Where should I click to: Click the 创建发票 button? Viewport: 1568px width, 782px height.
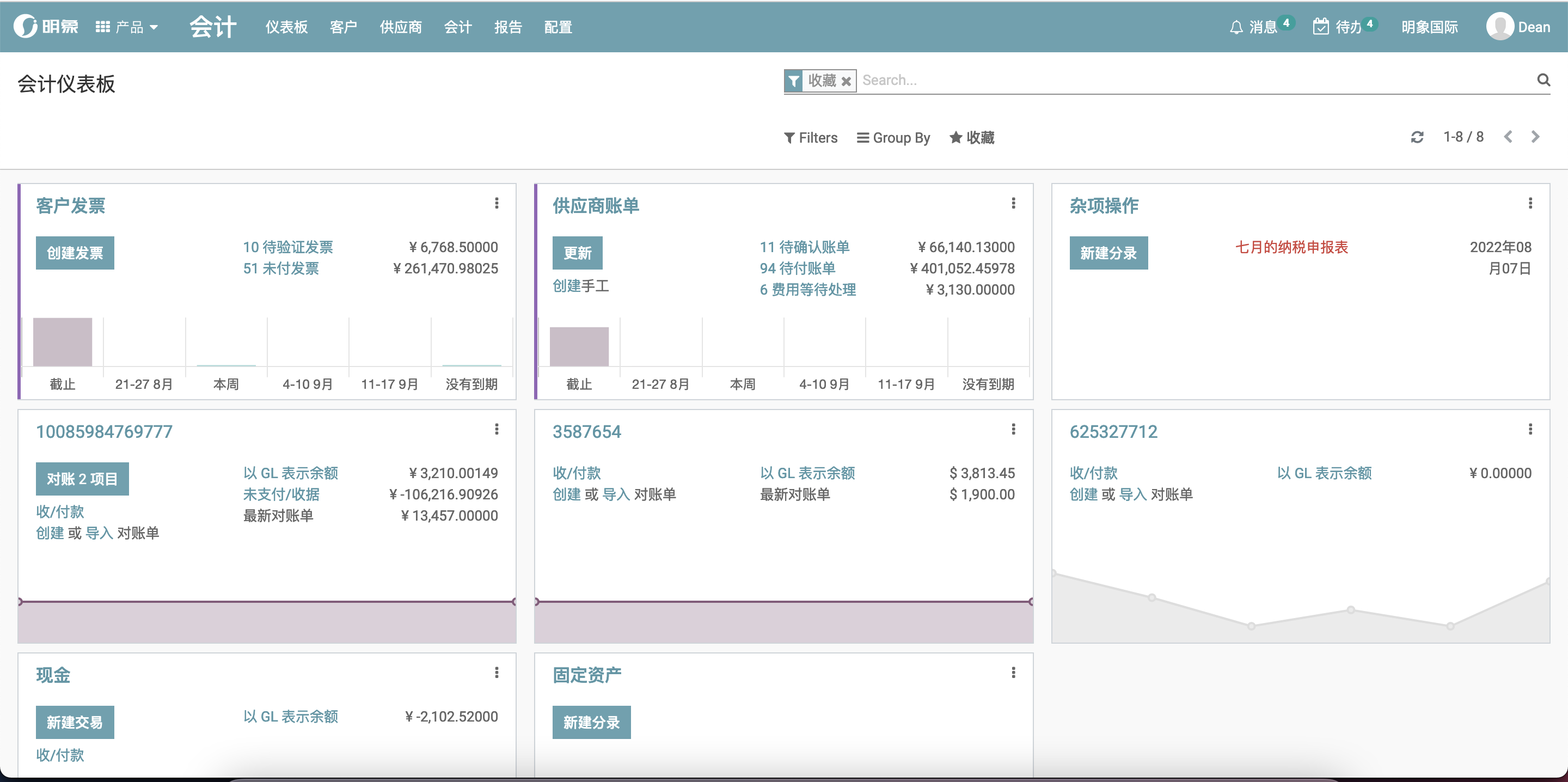tap(75, 253)
